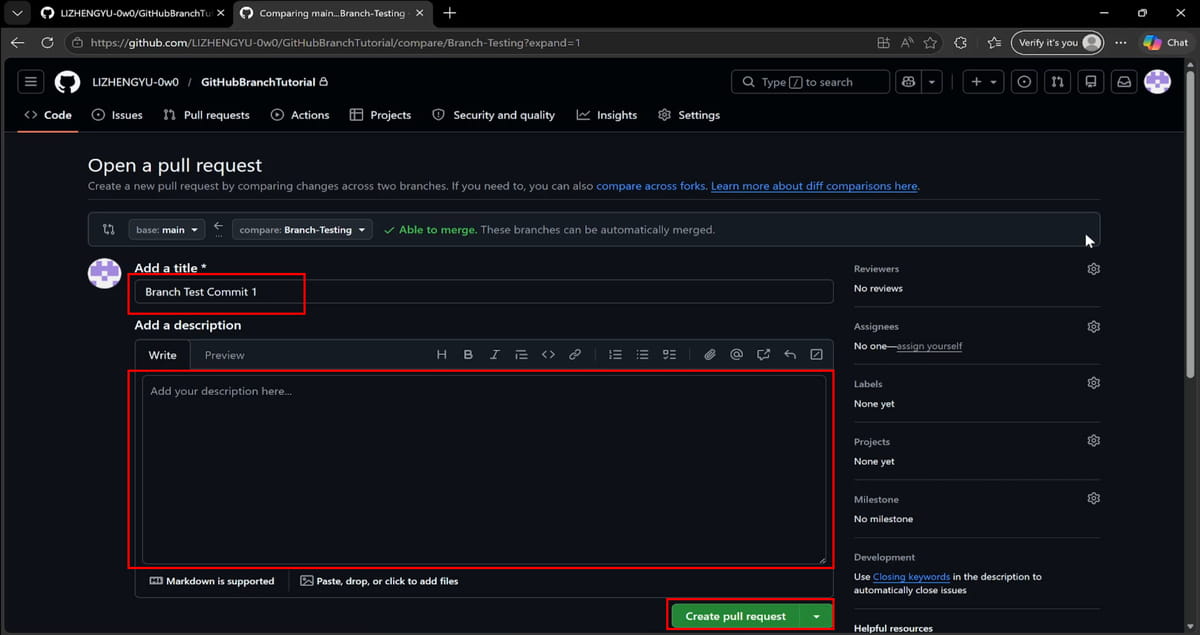Open GitHub notifications inbox
The height and width of the screenshot is (635, 1200).
click(1123, 81)
